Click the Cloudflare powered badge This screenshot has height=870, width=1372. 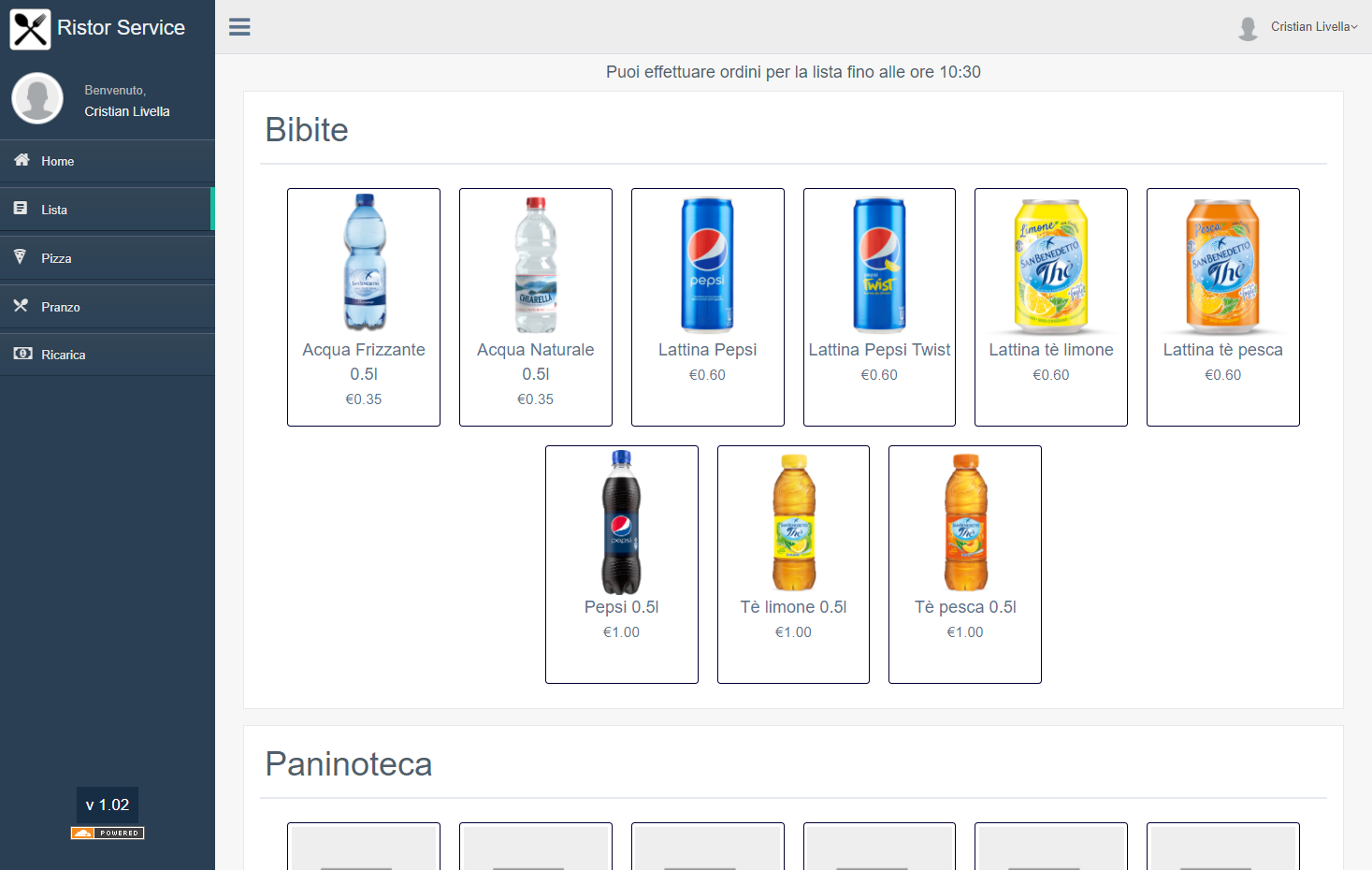[x=108, y=833]
